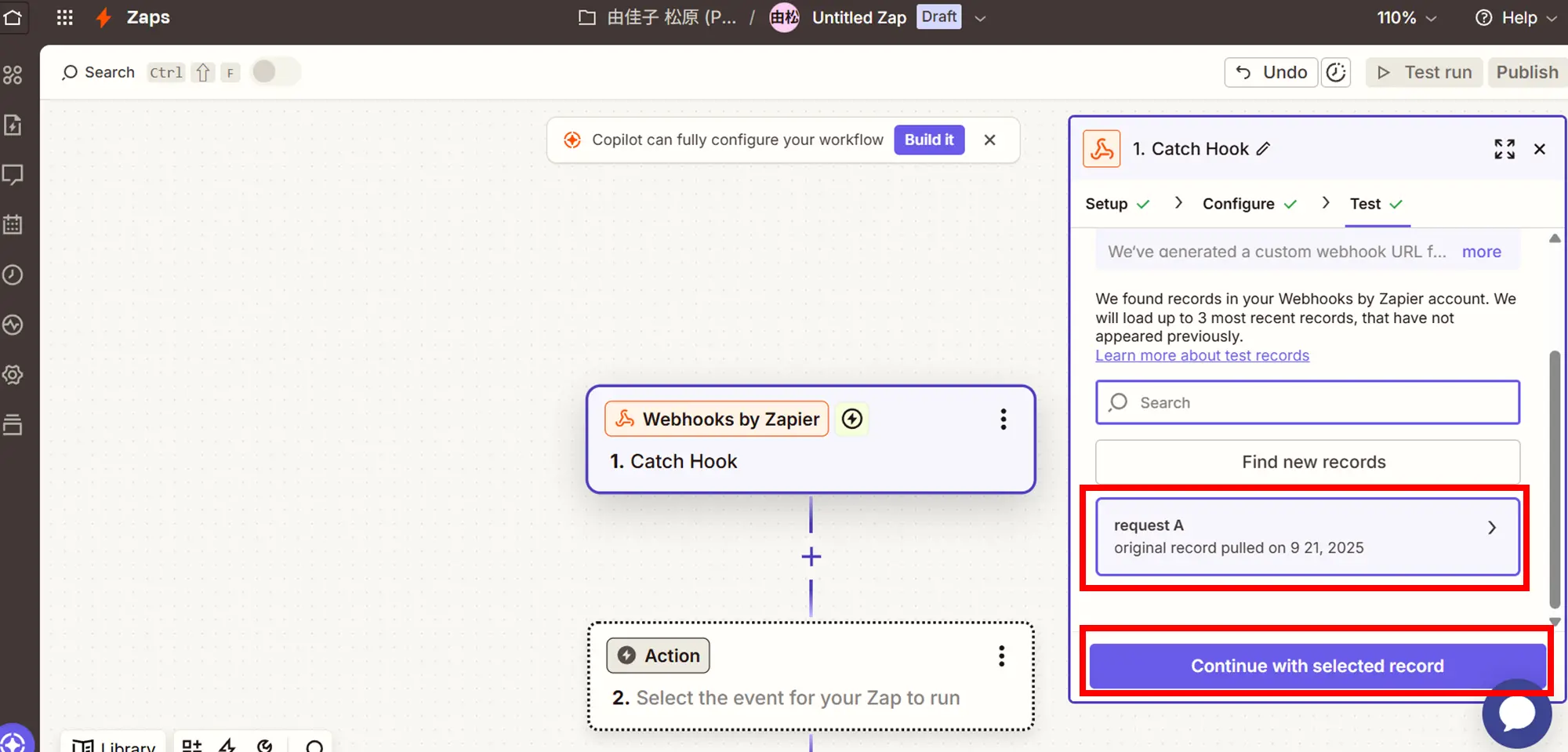Open the apps grid menu

65,17
